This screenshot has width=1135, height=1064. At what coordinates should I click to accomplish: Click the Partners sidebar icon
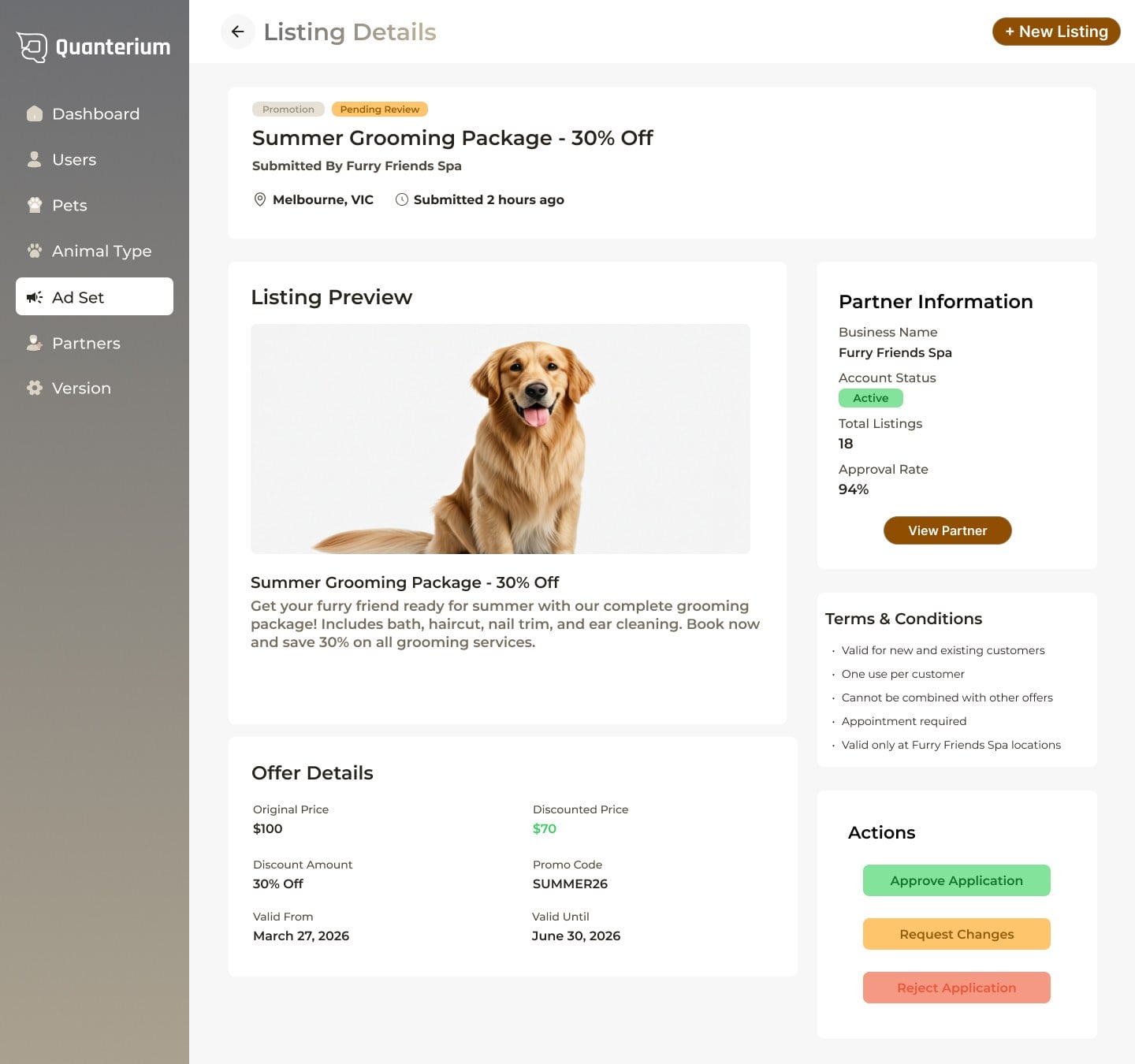[x=35, y=343]
